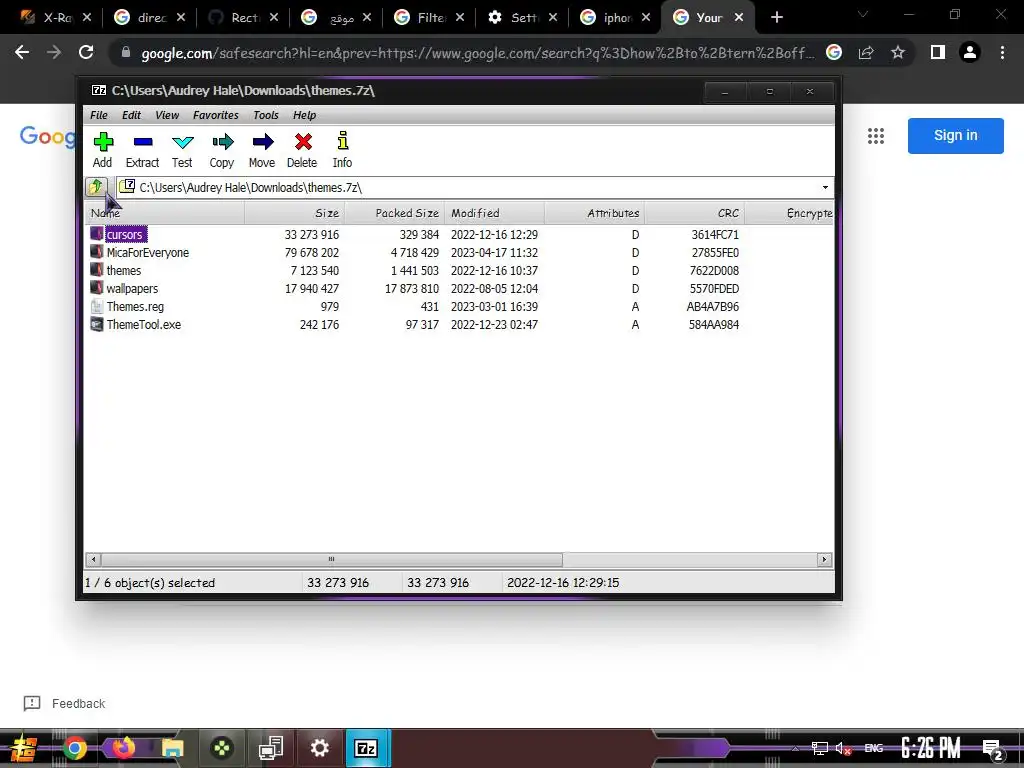Viewport: 1024px width, 768px height.
Task: Click the 7z taskbar button
Action: 367,748
